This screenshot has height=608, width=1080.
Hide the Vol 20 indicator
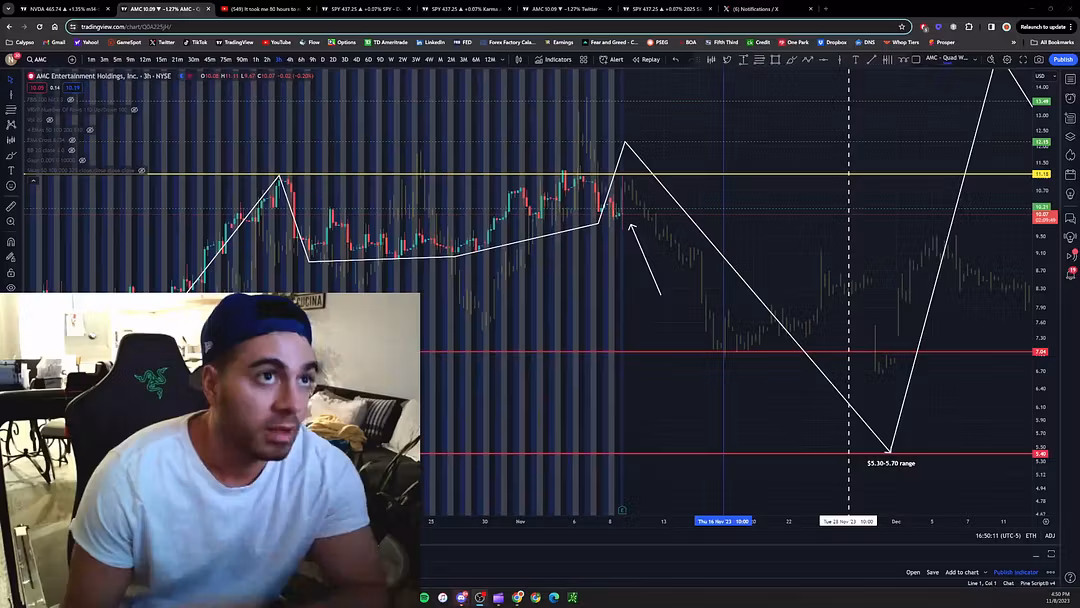pos(49,119)
